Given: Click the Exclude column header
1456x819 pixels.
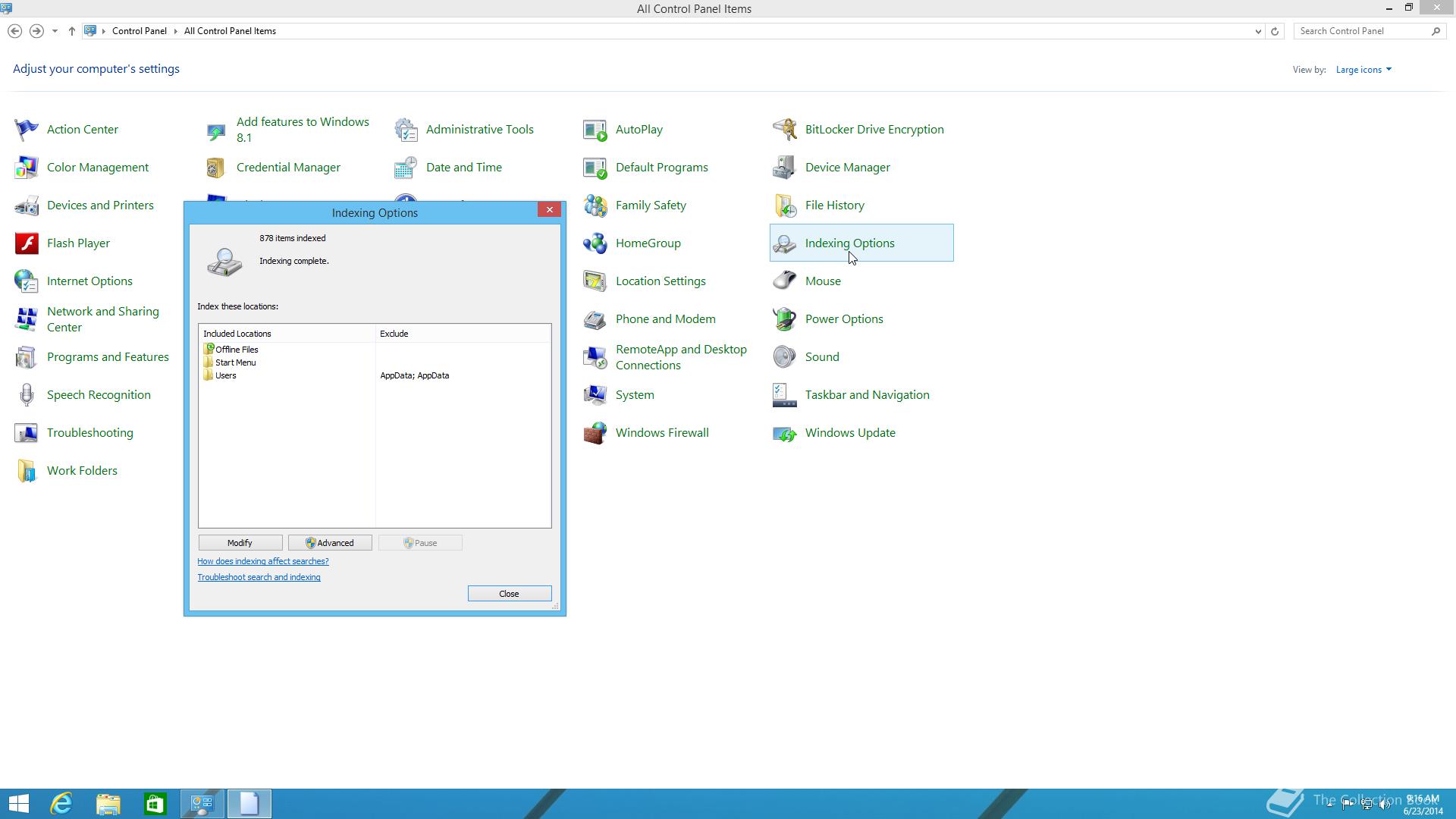Looking at the screenshot, I should click(463, 334).
